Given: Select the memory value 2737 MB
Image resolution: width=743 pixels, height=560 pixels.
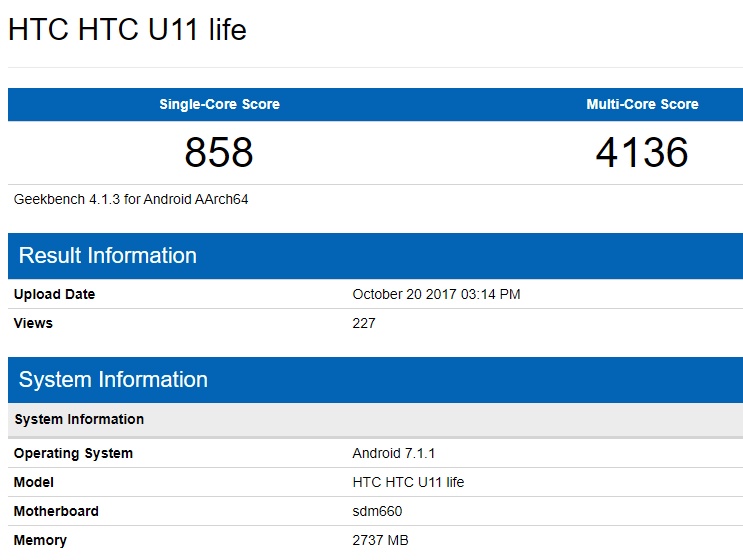Looking at the screenshot, I should click(x=381, y=540).
